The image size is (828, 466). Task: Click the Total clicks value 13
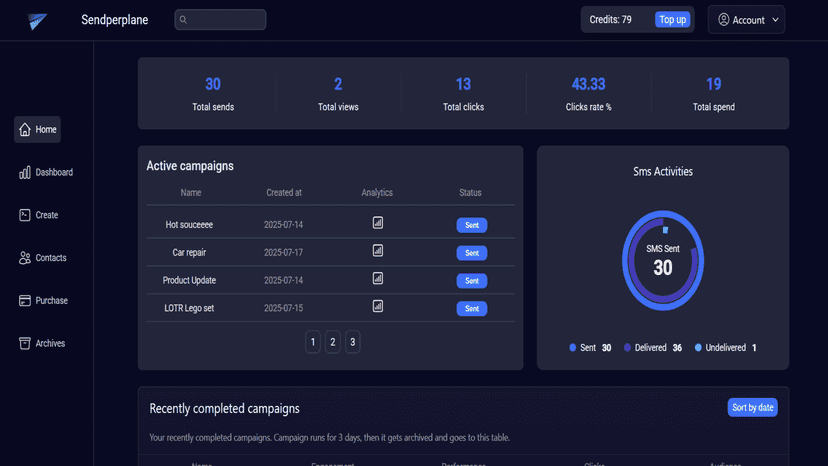pos(463,84)
